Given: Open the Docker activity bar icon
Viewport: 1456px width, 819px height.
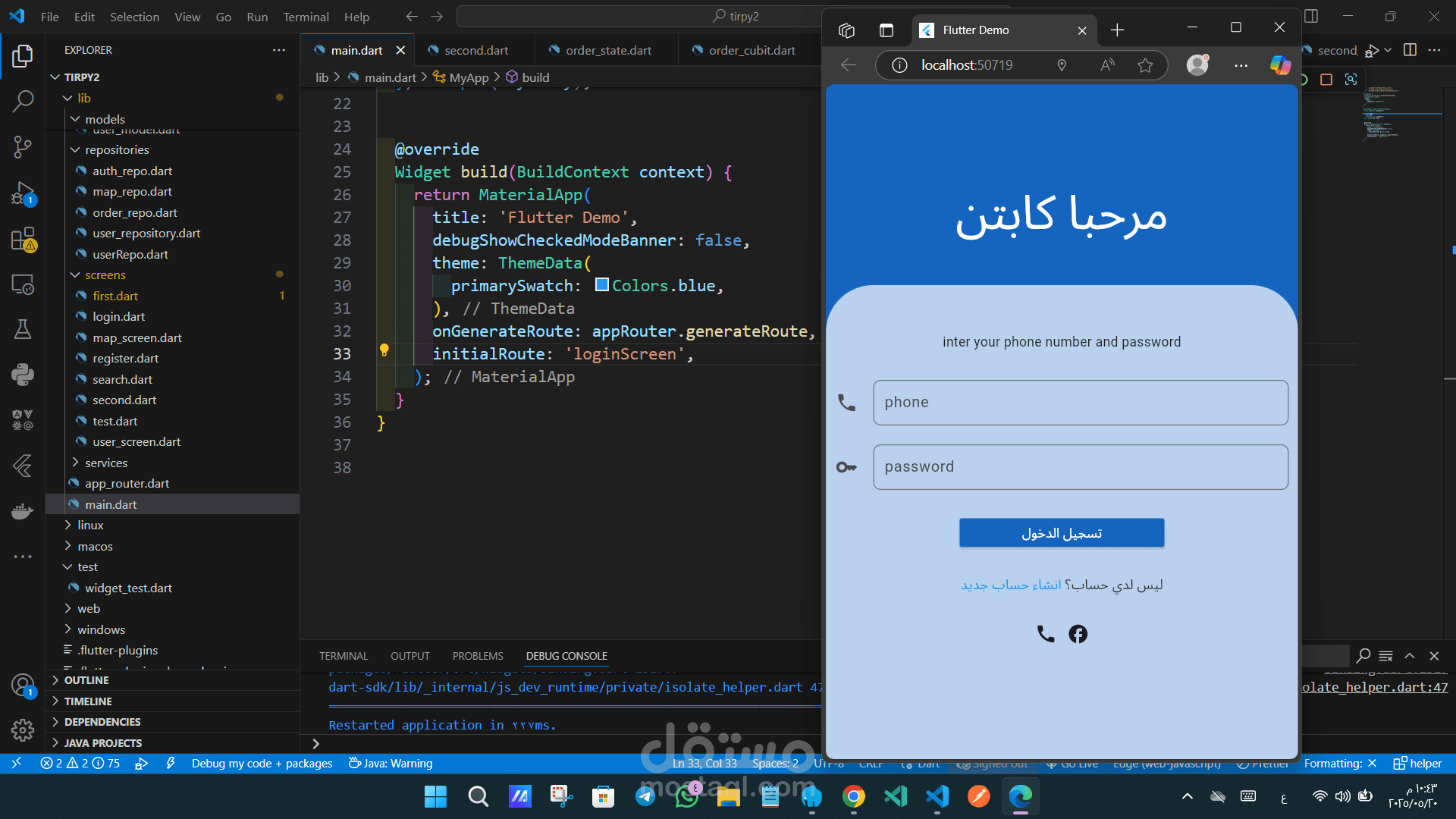Looking at the screenshot, I should 23,511.
